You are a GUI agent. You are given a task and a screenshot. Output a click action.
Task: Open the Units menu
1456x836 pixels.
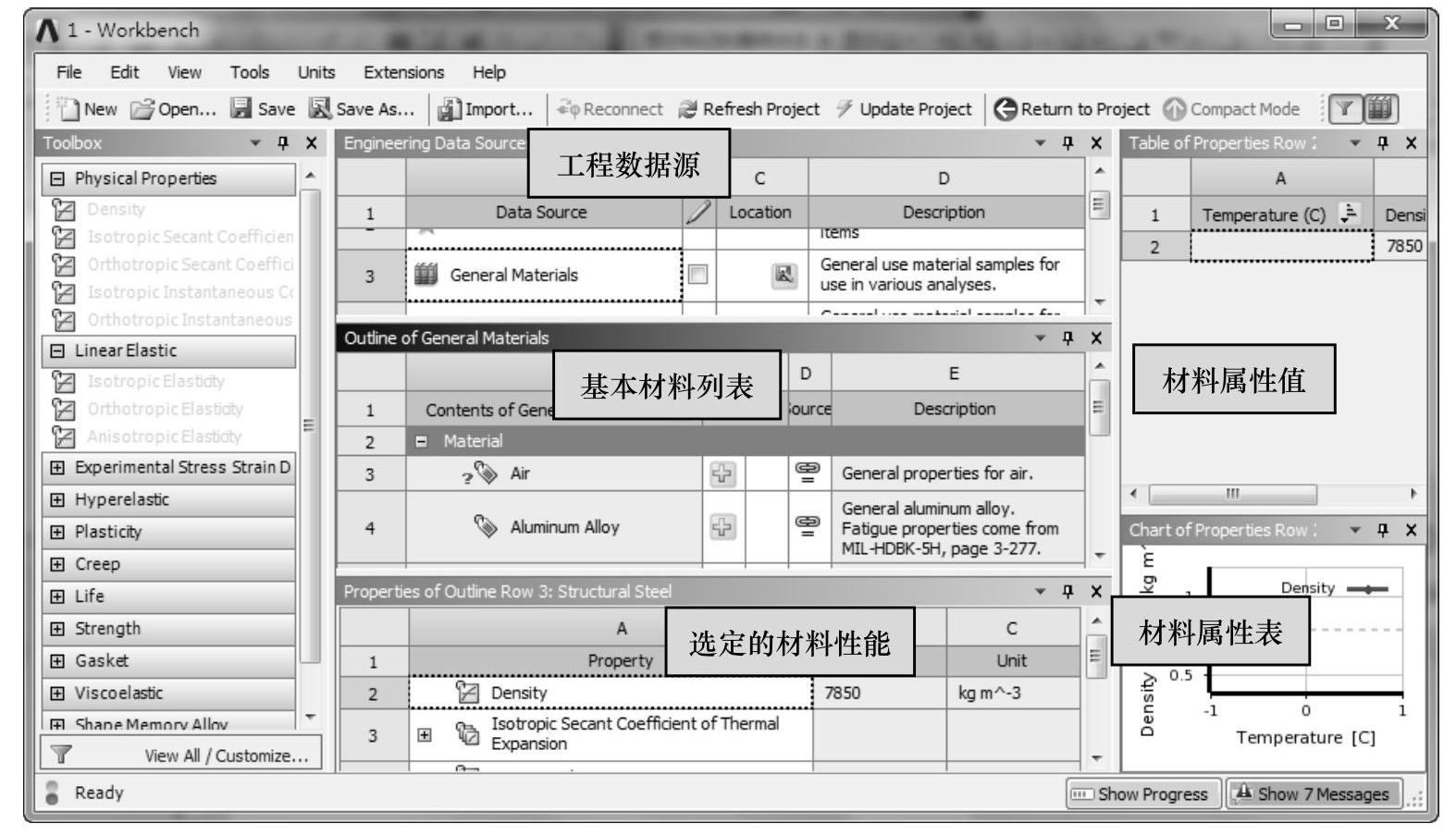pyautogui.click(x=316, y=72)
